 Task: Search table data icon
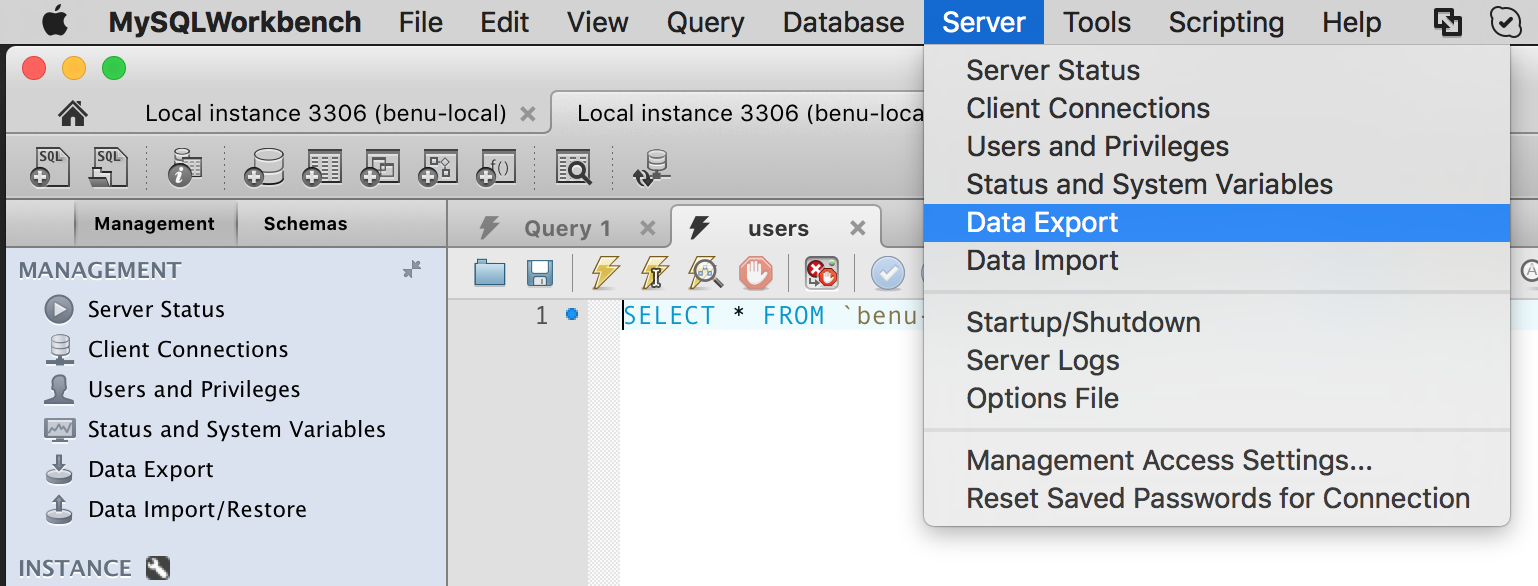tap(574, 167)
